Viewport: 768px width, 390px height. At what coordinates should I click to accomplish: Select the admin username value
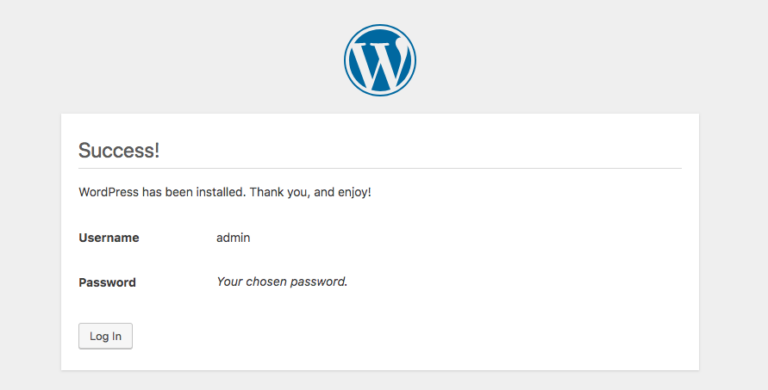click(233, 238)
